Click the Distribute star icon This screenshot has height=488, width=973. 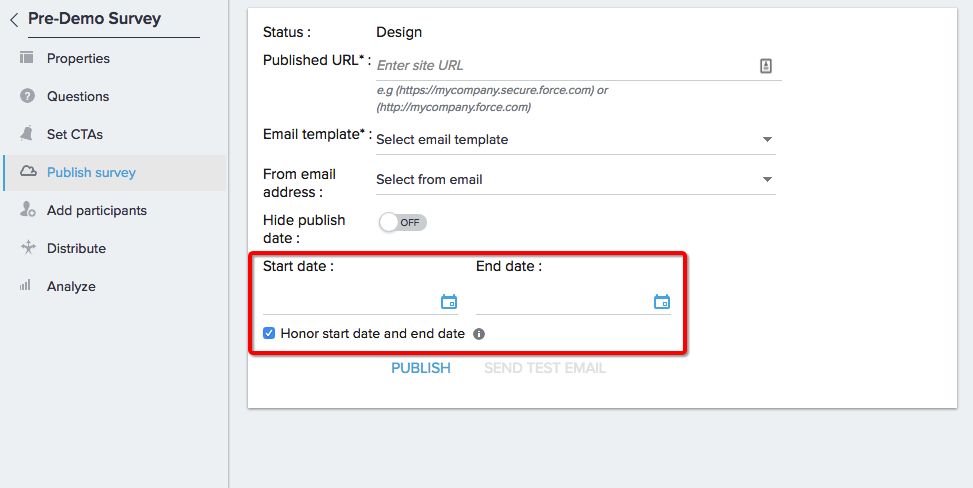(x=28, y=247)
